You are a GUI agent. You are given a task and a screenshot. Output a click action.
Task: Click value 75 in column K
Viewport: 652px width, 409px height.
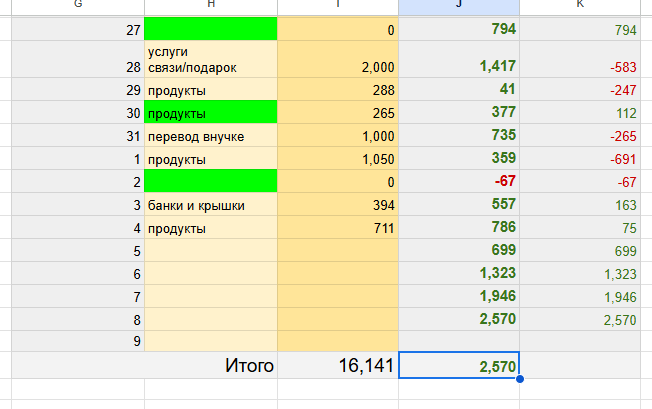pos(580,227)
